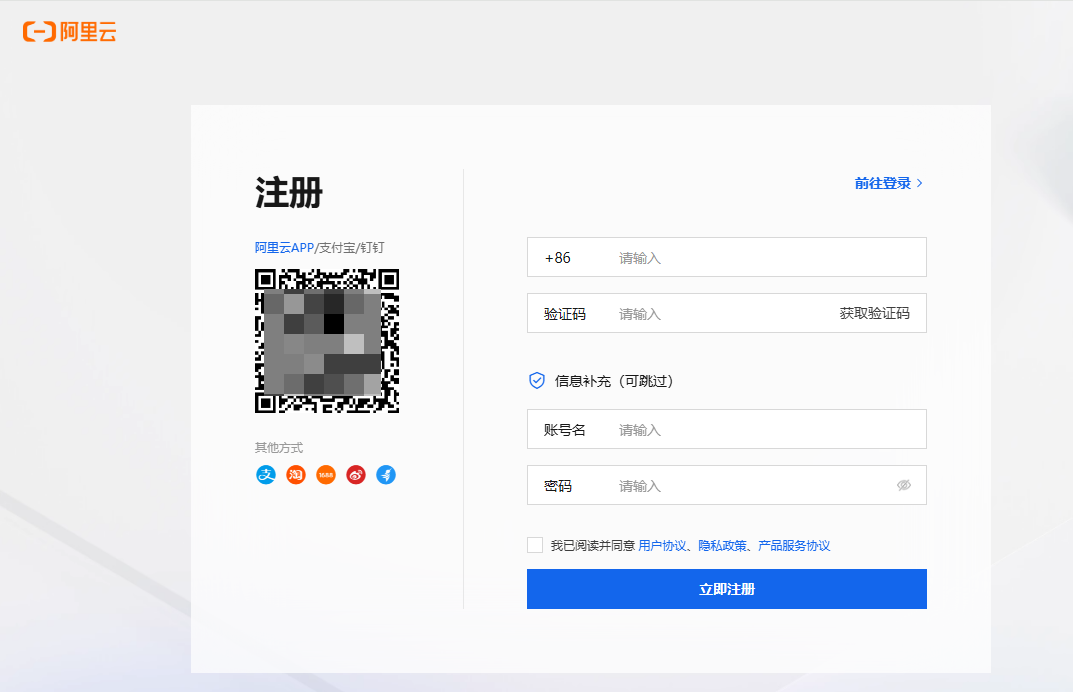The height and width of the screenshot is (692, 1073).
Task: Click the registration QR code
Action: click(x=327, y=341)
